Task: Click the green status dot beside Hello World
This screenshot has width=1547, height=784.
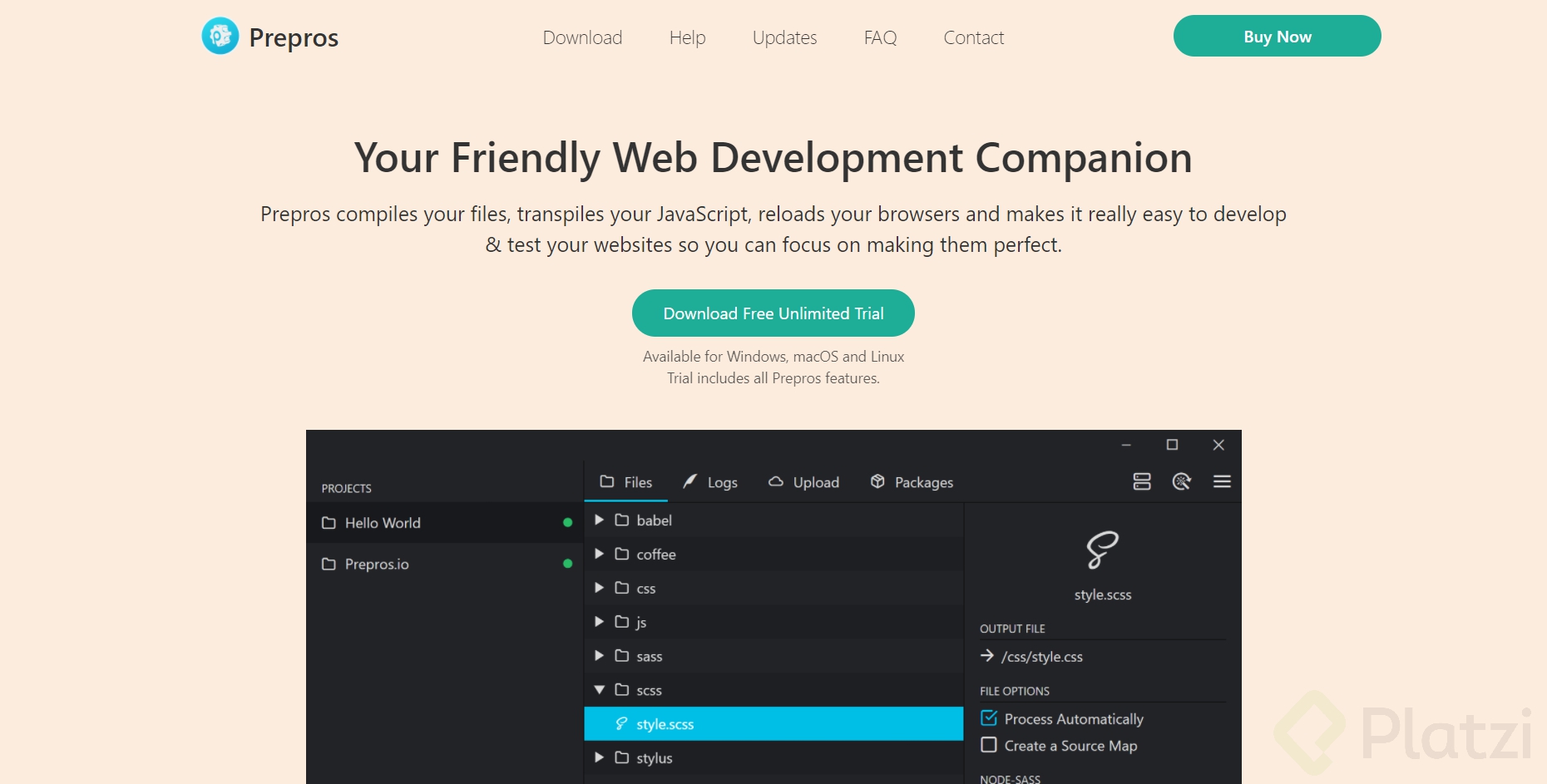Action: 567,522
